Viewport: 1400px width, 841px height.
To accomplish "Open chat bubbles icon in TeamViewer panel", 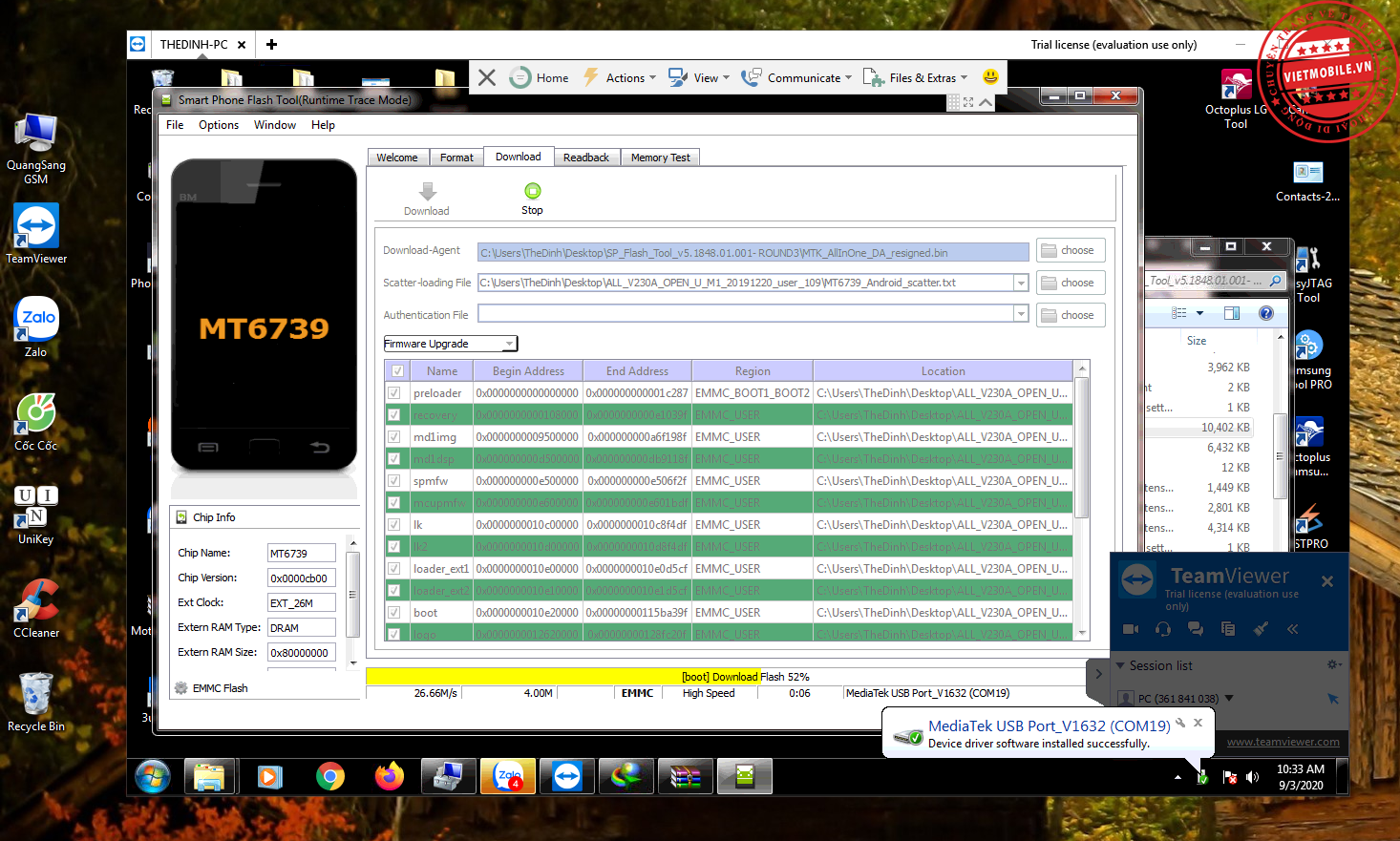I will coord(1195,629).
